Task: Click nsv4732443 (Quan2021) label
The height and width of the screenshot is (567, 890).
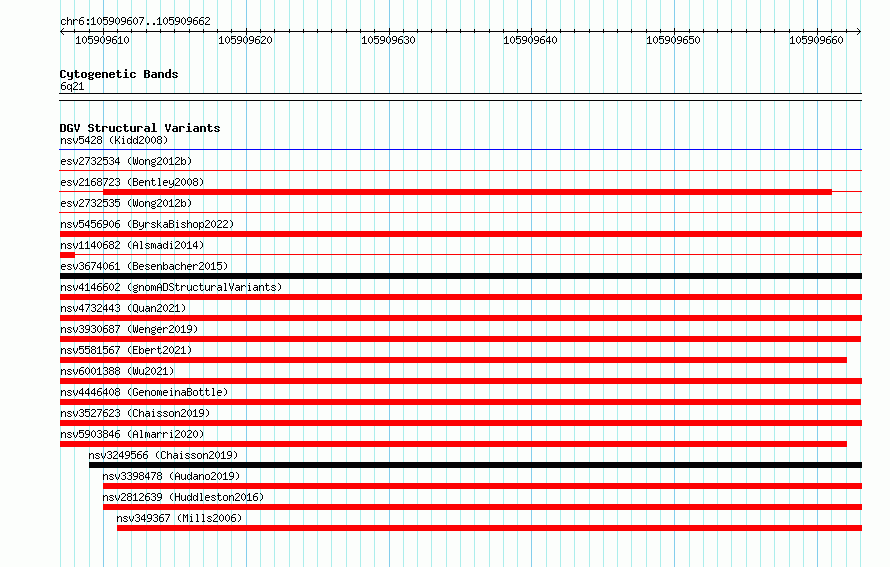Action: (123, 308)
